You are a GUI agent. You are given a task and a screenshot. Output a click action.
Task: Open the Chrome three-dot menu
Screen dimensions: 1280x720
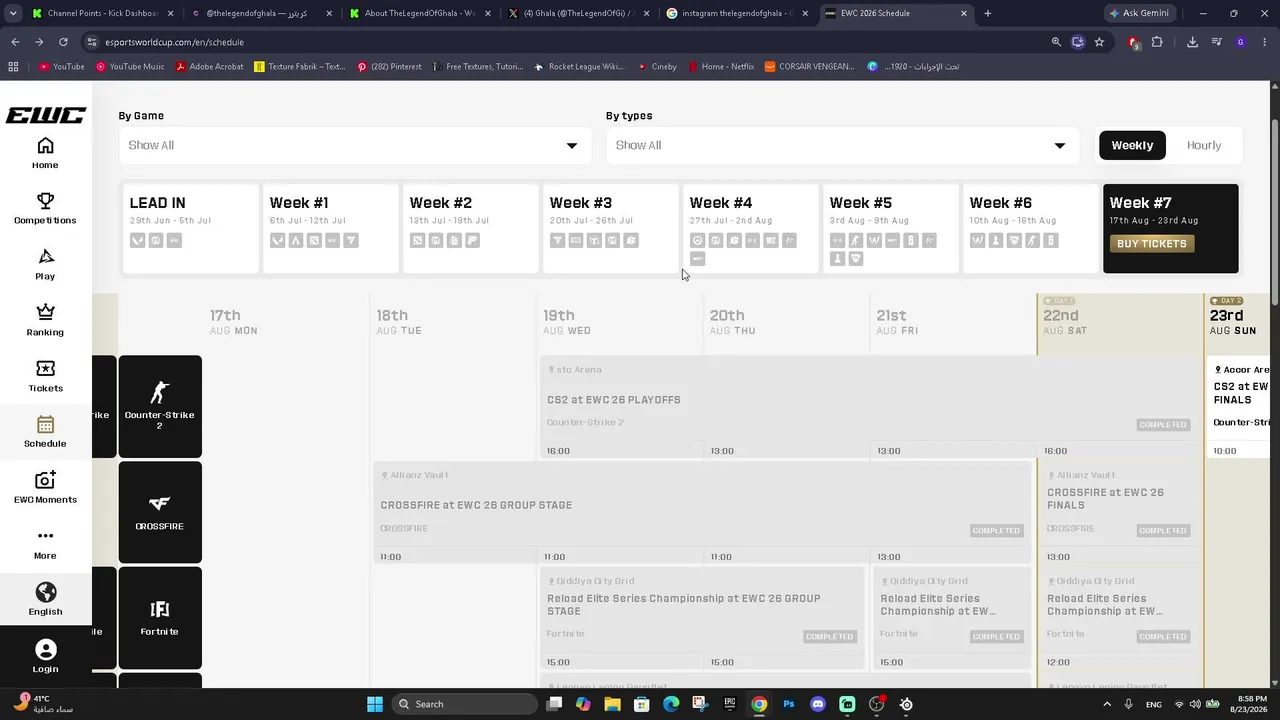click(1265, 42)
